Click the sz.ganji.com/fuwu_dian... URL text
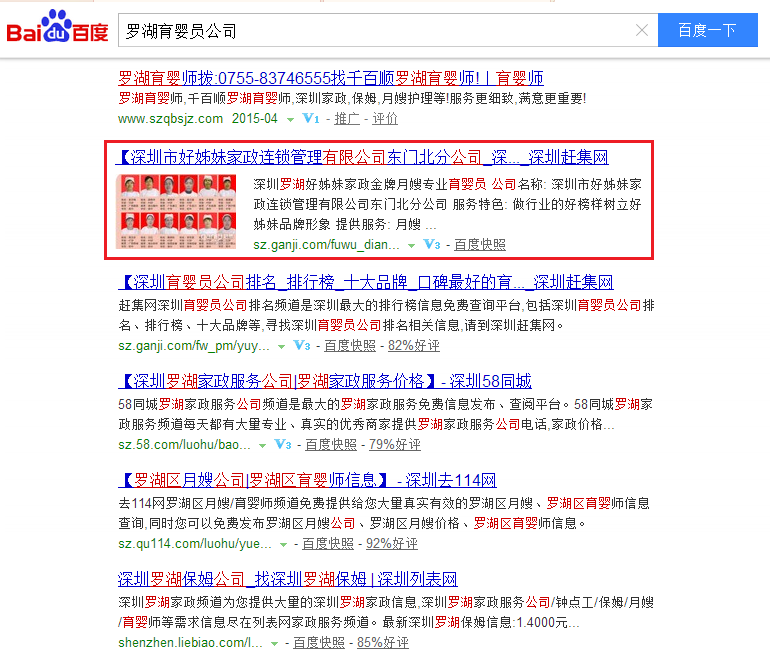Screen dimensions: 770x670 coord(326,244)
